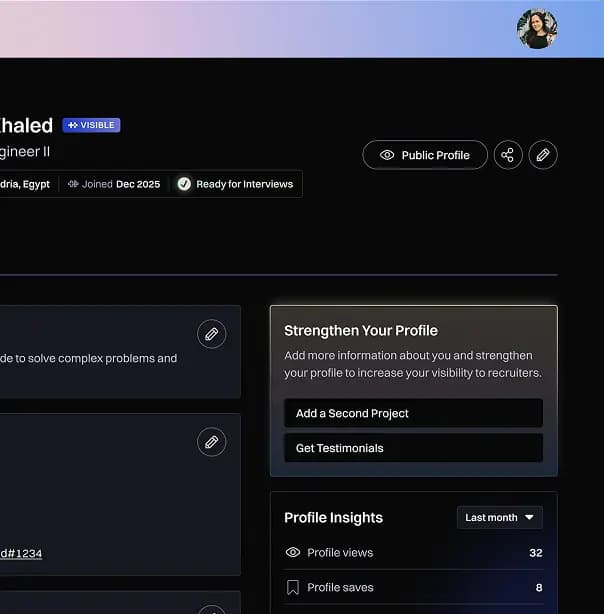This screenshot has height=614, width=604.
Task: Click the pencil icon in the d#1234 card
Action: (x=211, y=442)
